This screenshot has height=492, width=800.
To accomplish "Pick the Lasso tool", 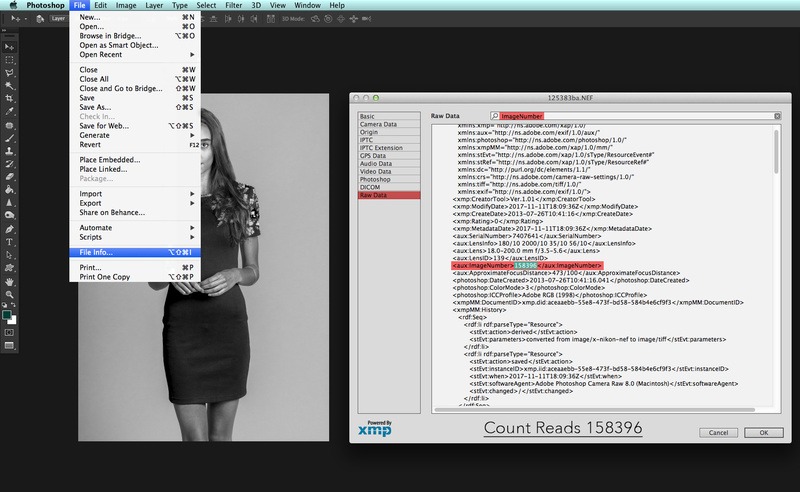I will click(x=8, y=73).
